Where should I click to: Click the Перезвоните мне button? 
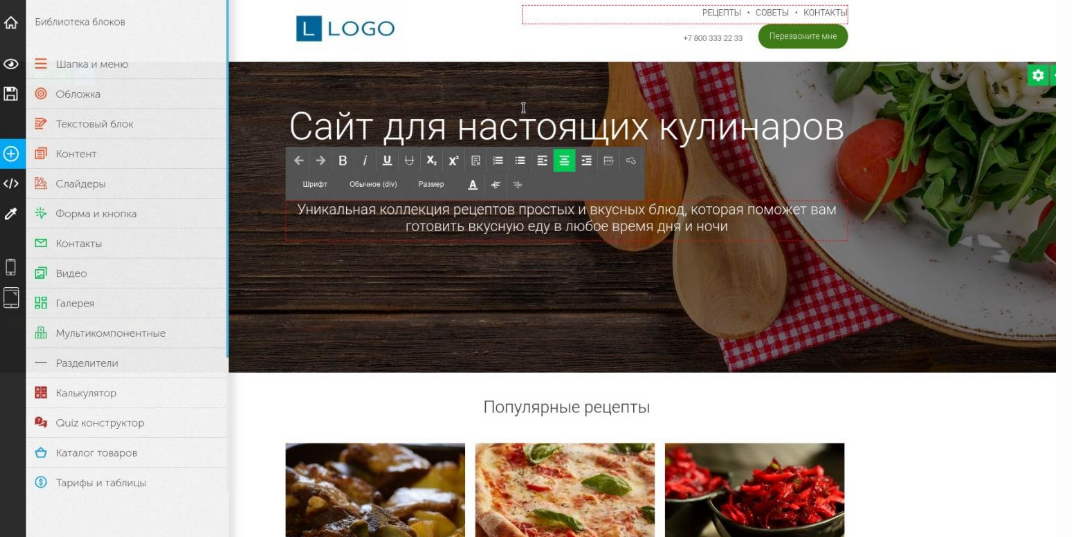click(x=803, y=36)
